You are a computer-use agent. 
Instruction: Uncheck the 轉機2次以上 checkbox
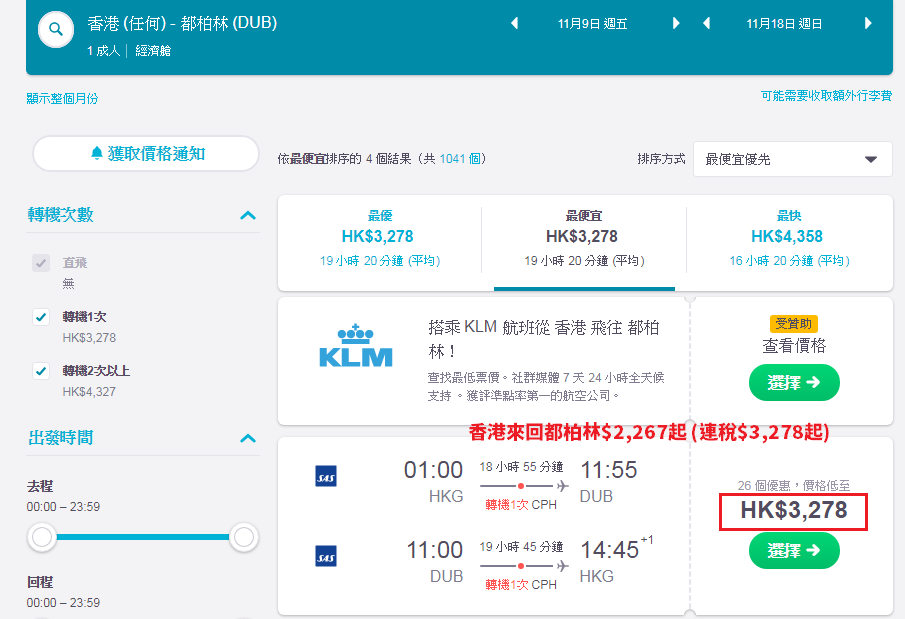(x=41, y=371)
